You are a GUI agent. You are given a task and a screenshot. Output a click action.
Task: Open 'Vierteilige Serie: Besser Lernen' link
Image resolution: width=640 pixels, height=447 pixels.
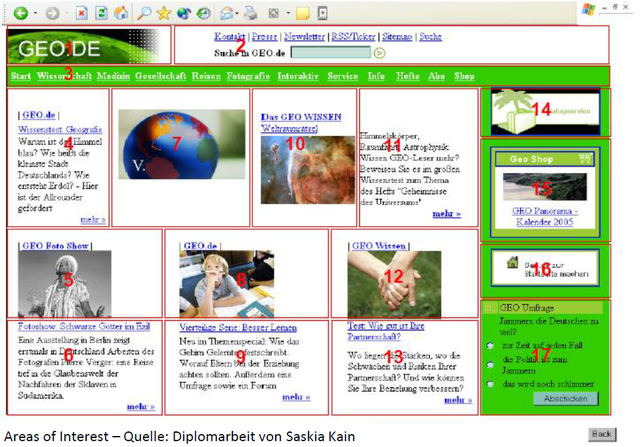(x=238, y=327)
